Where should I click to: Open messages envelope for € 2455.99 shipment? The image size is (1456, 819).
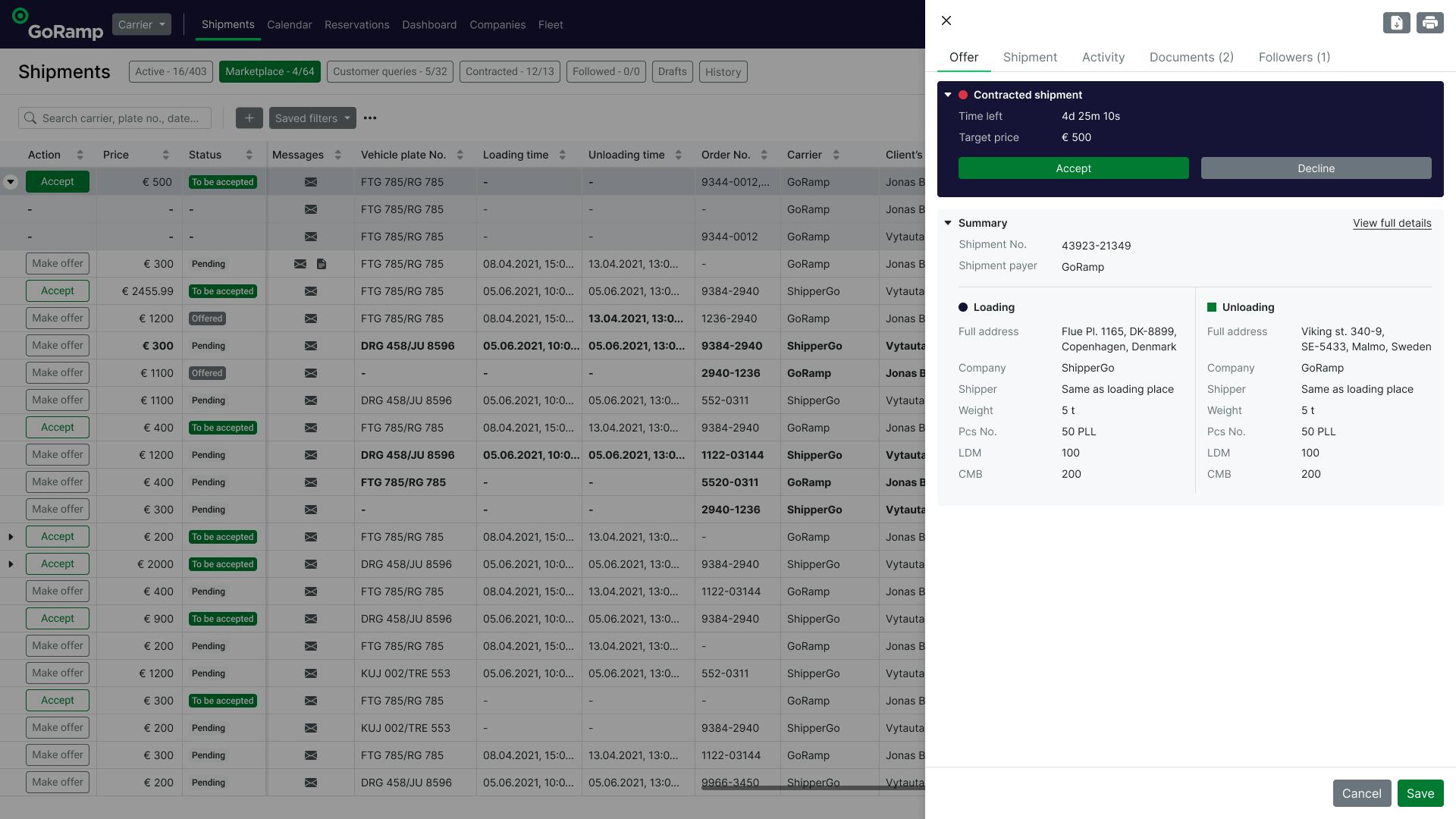pos(311,291)
